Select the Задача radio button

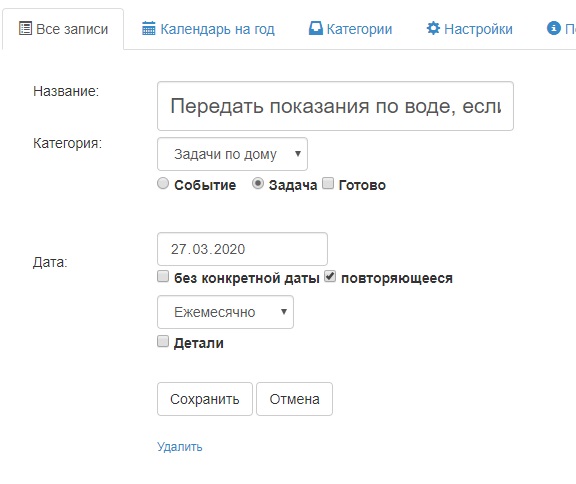click(258, 183)
